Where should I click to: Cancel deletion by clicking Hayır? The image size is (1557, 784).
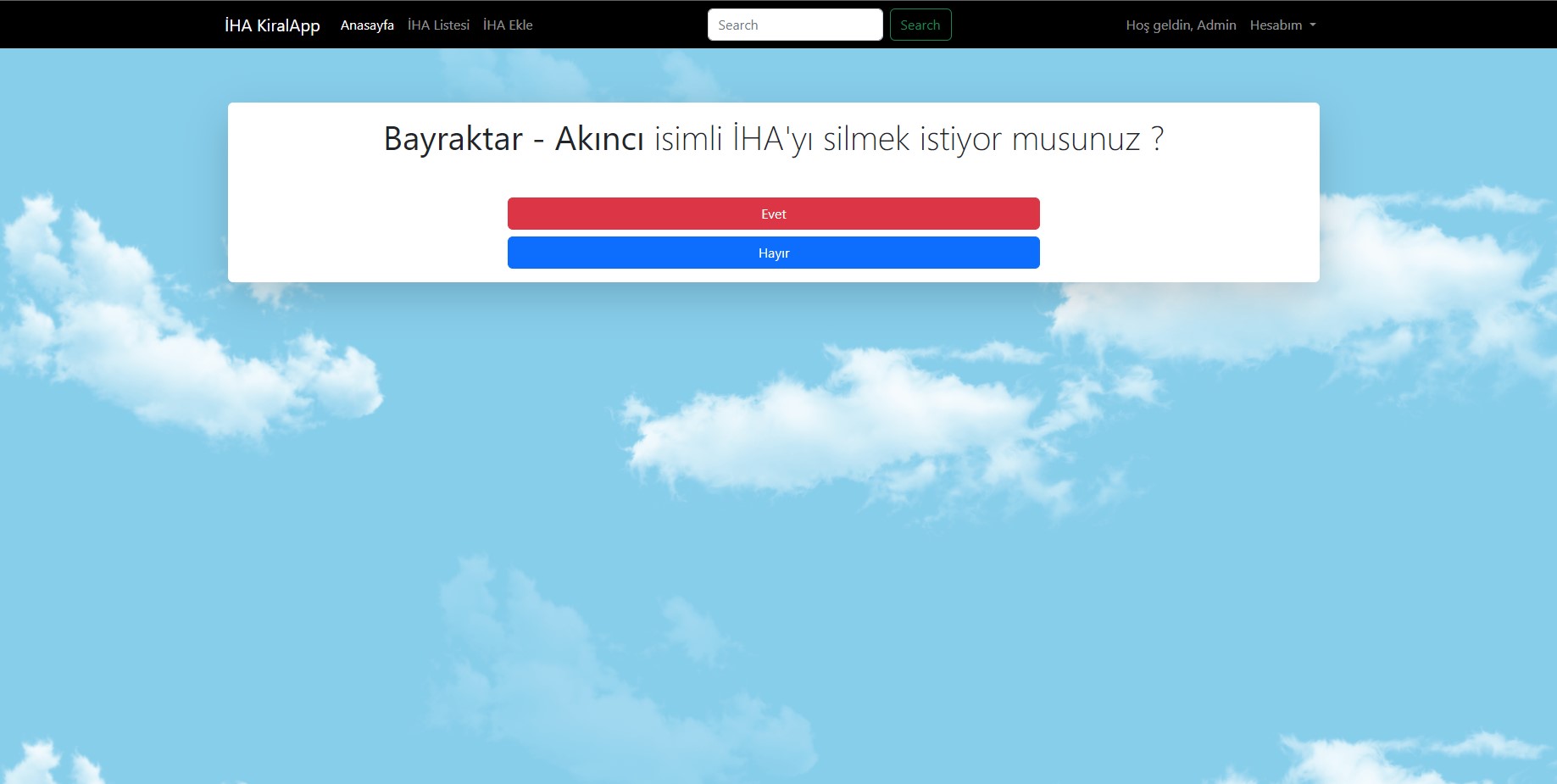click(x=773, y=253)
